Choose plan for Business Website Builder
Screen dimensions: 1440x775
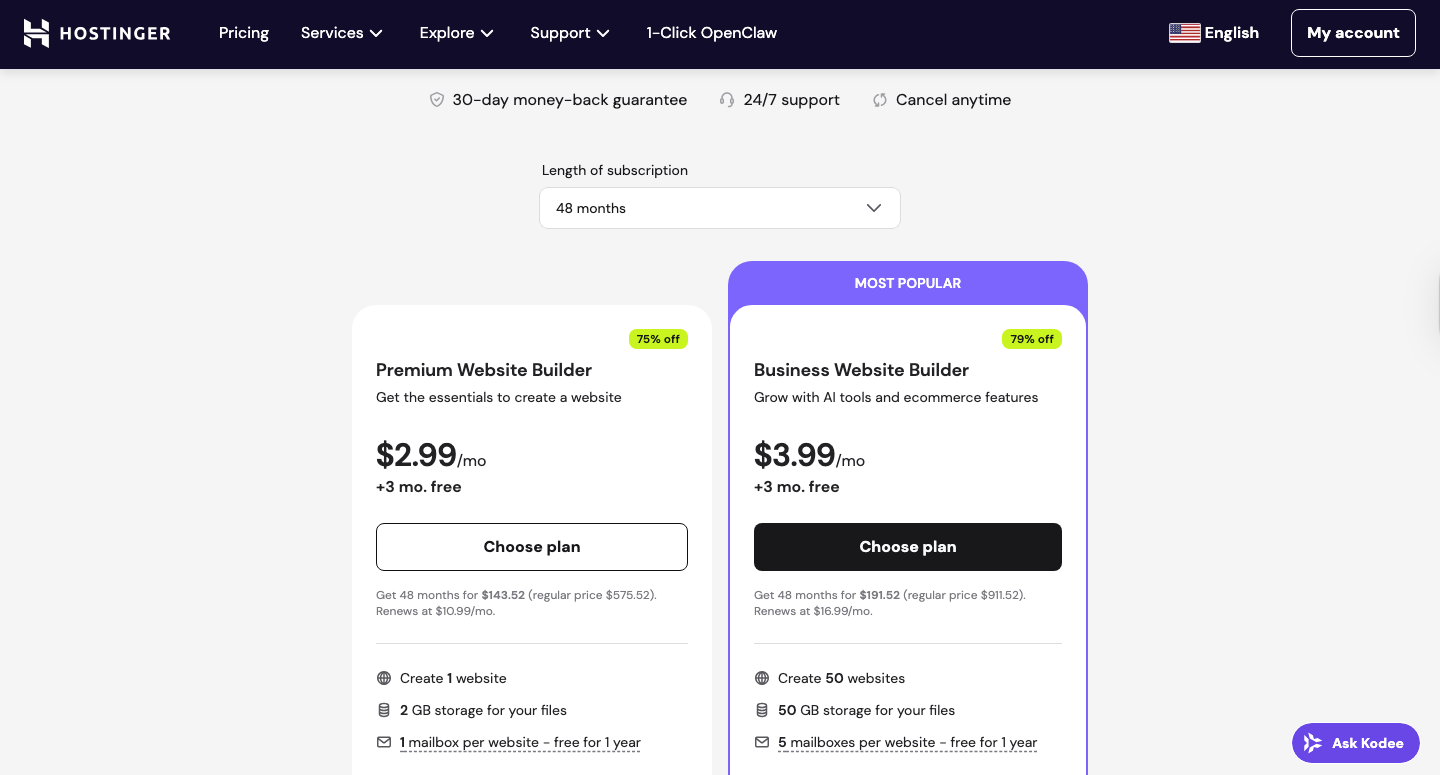point(908,547)
